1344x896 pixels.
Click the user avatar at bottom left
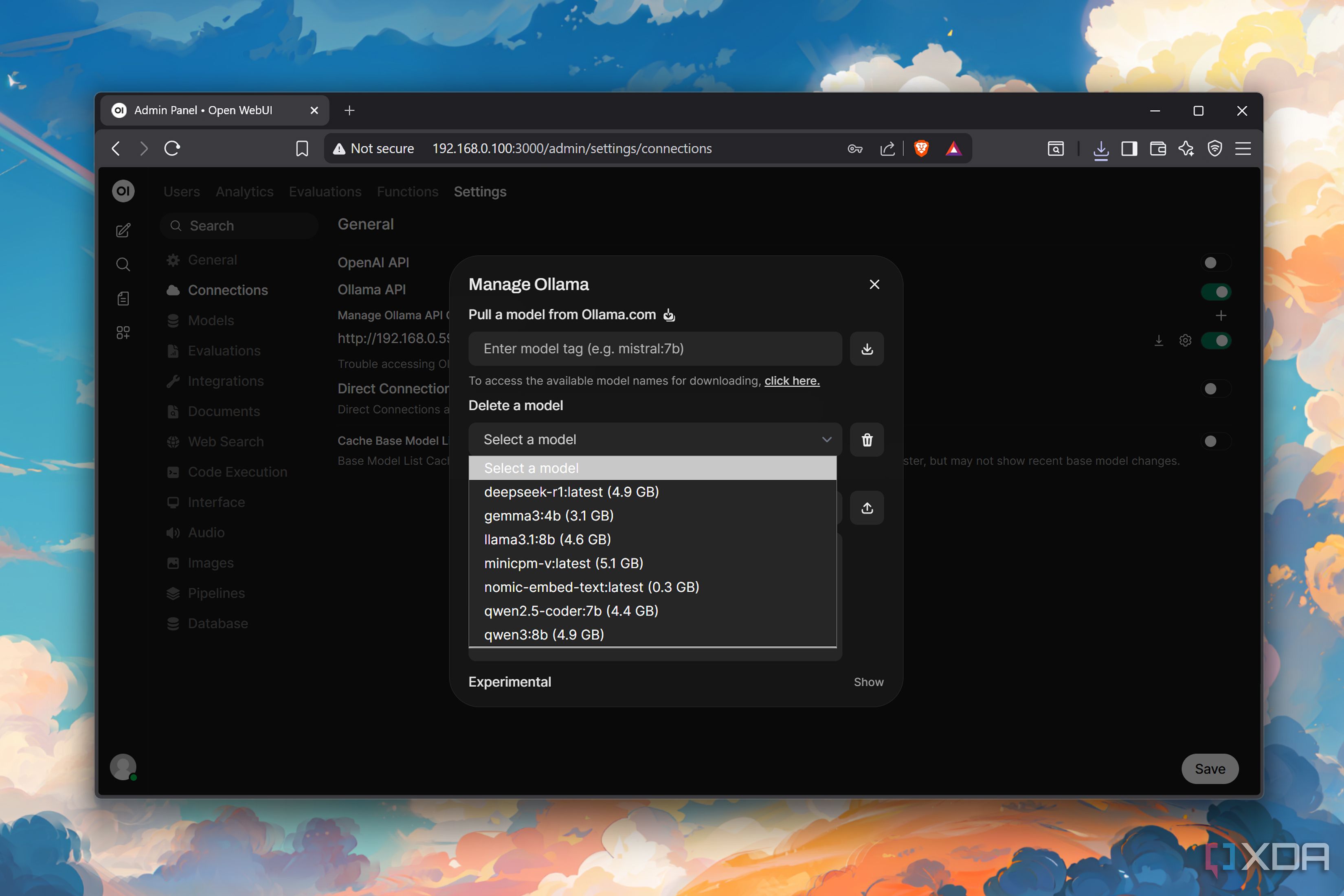point(123,767)
